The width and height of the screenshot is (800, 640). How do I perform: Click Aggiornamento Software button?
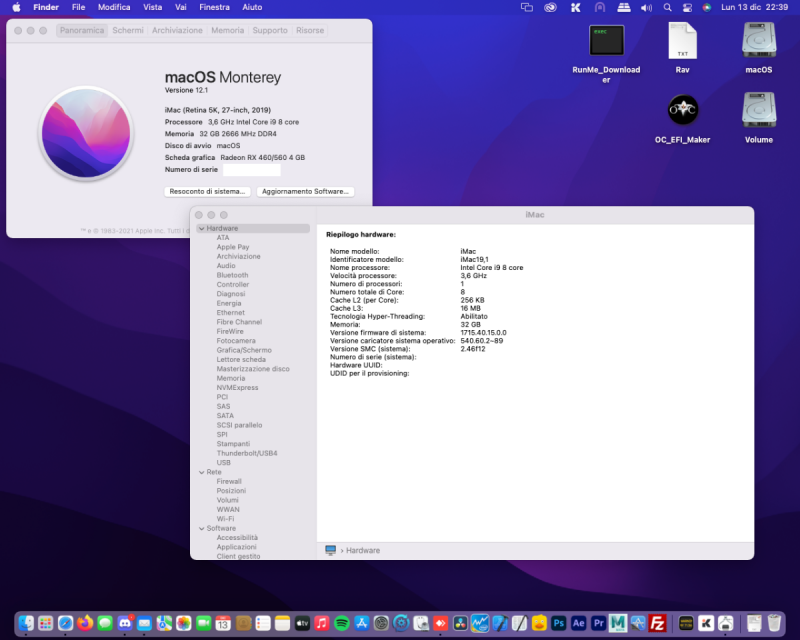click(x=305, y=191)
